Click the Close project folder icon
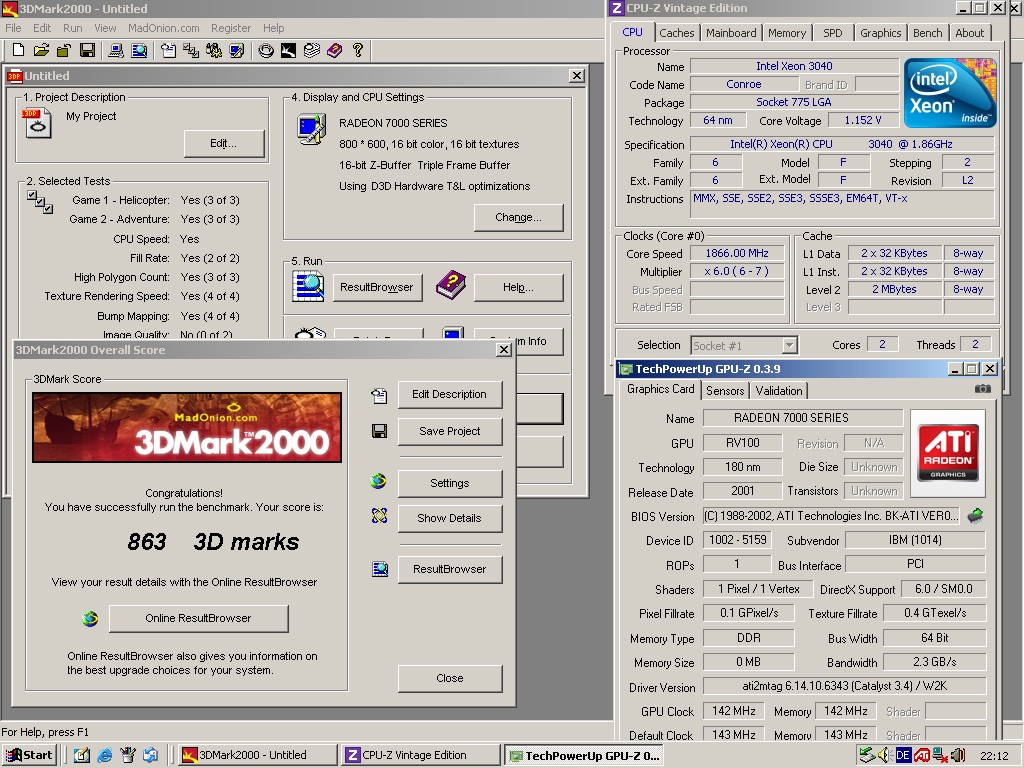Viewport: 1024px width, 768px height. 64,50
